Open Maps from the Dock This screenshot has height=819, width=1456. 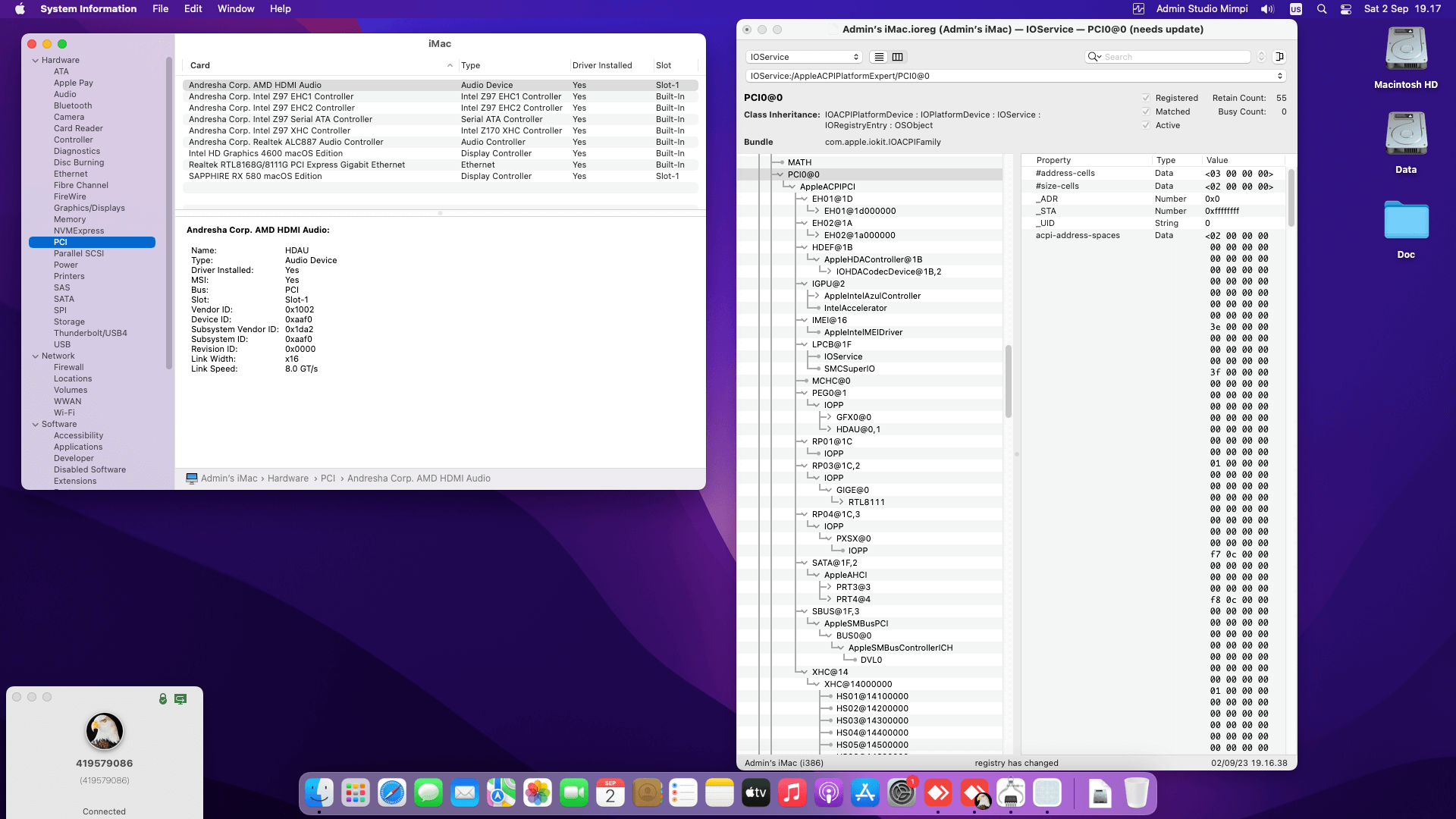point(501,793)
